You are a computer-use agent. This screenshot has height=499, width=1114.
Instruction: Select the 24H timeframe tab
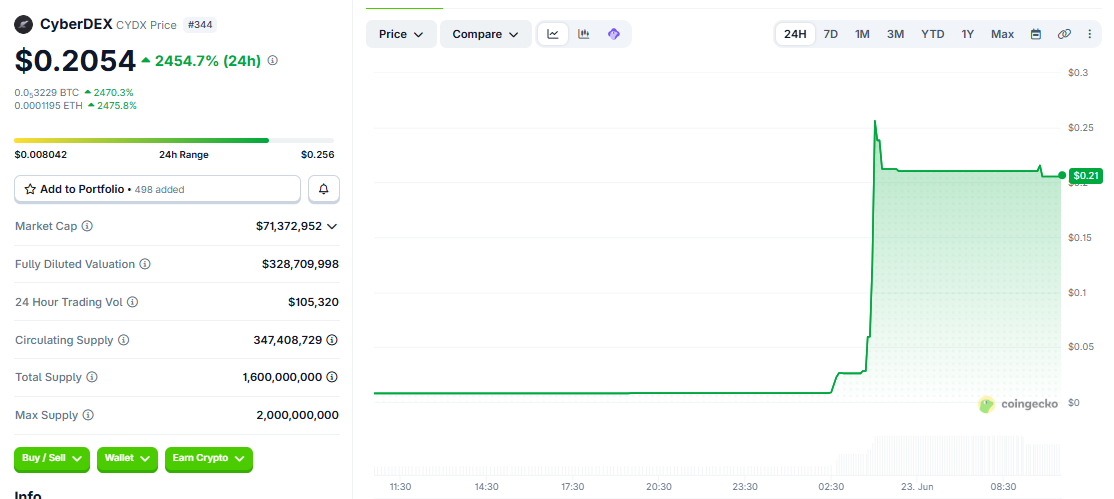(795, 34)
